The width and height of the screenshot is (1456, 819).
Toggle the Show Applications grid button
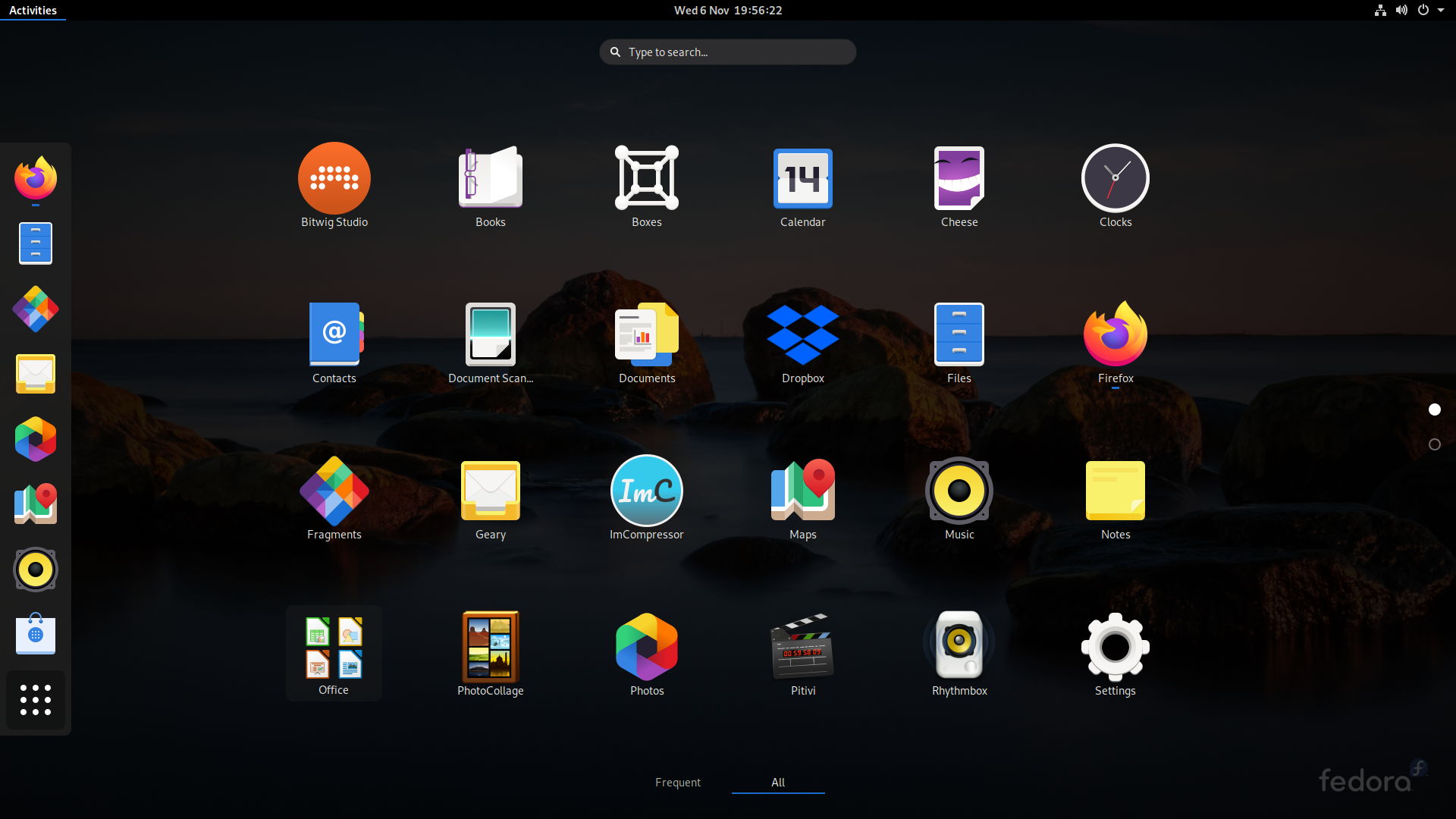point(36,700)
